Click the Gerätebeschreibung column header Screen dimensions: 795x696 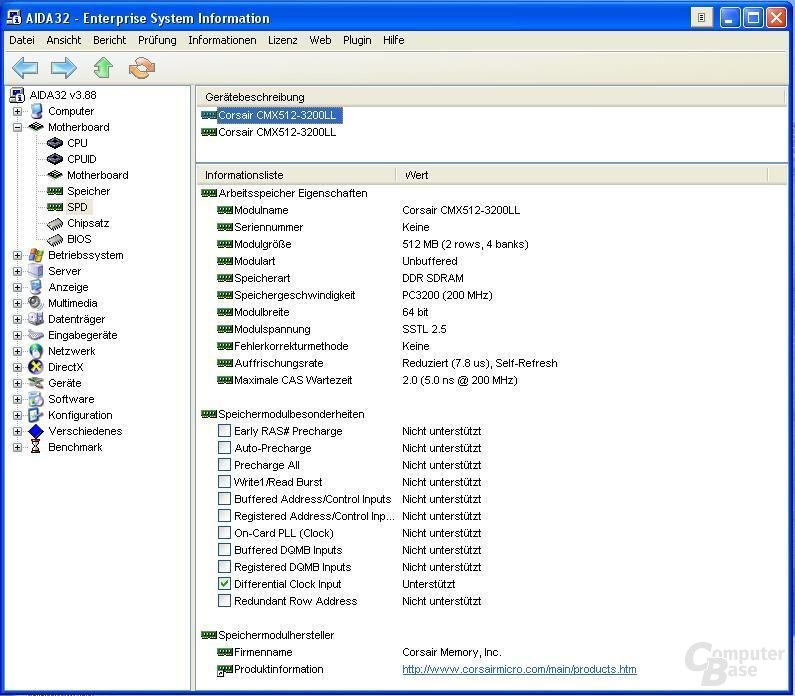[x=491, y=97]
